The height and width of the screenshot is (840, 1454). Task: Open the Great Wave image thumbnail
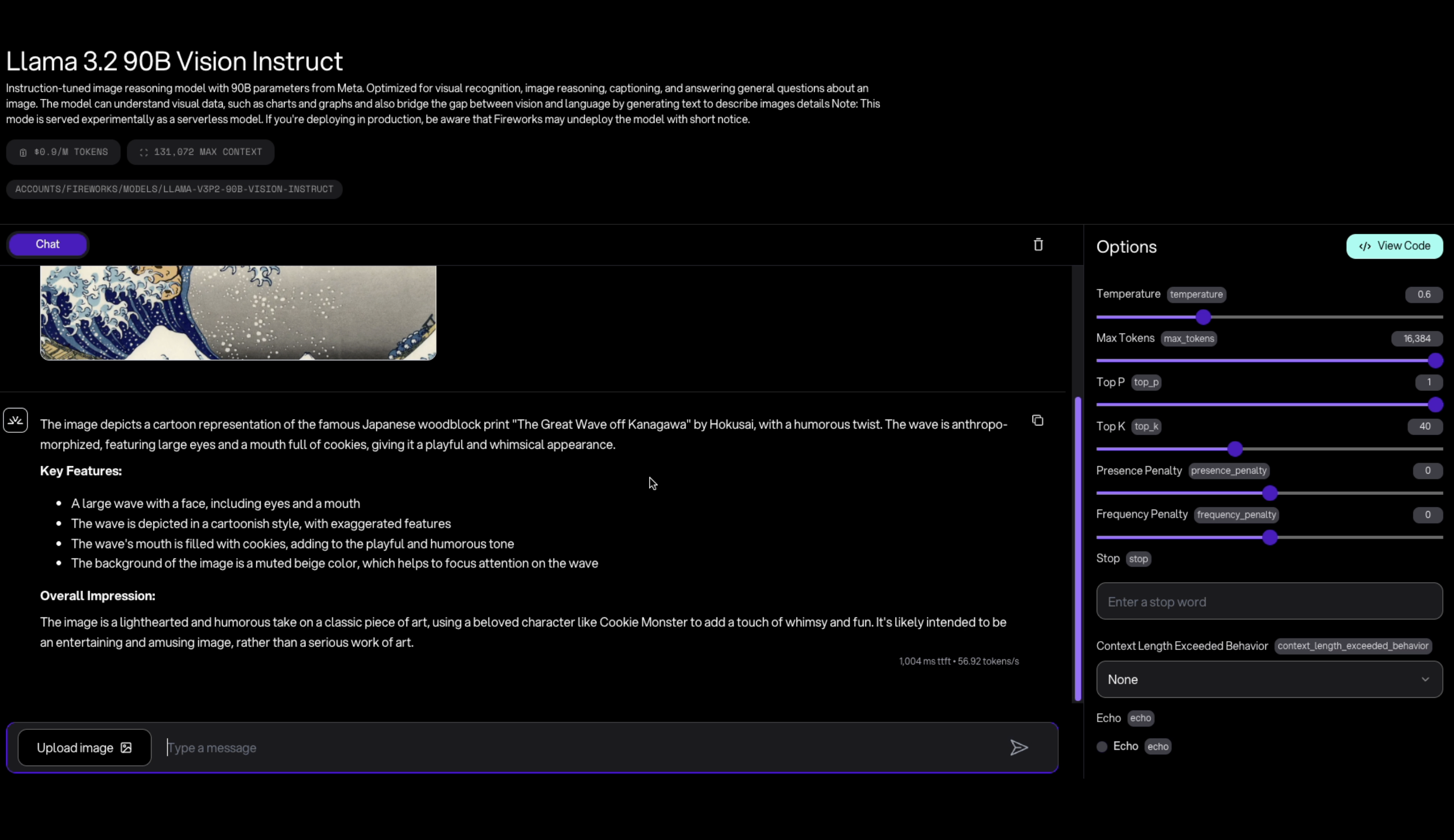(238, 313)
